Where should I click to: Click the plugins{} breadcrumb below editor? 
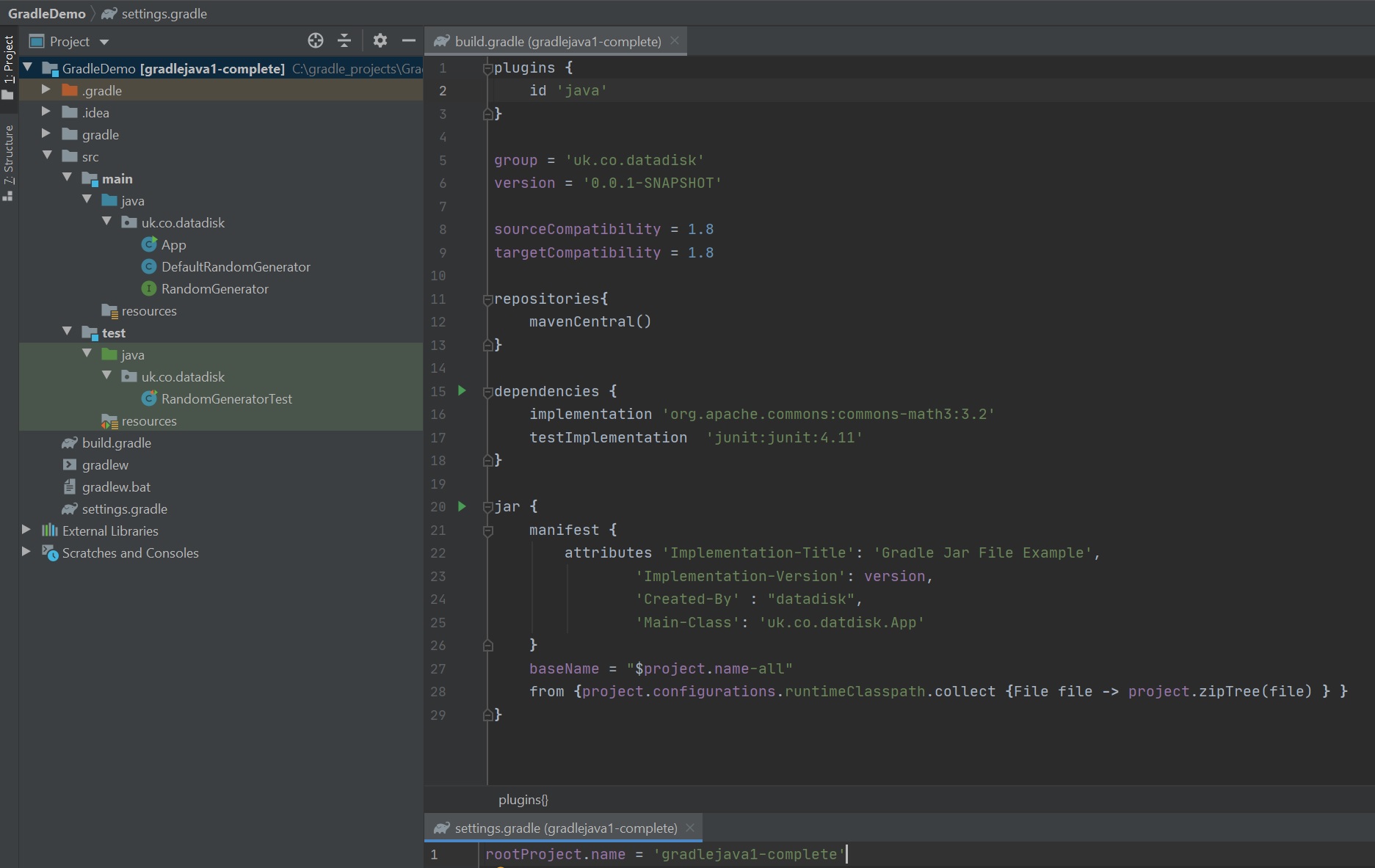click(523, 800)
